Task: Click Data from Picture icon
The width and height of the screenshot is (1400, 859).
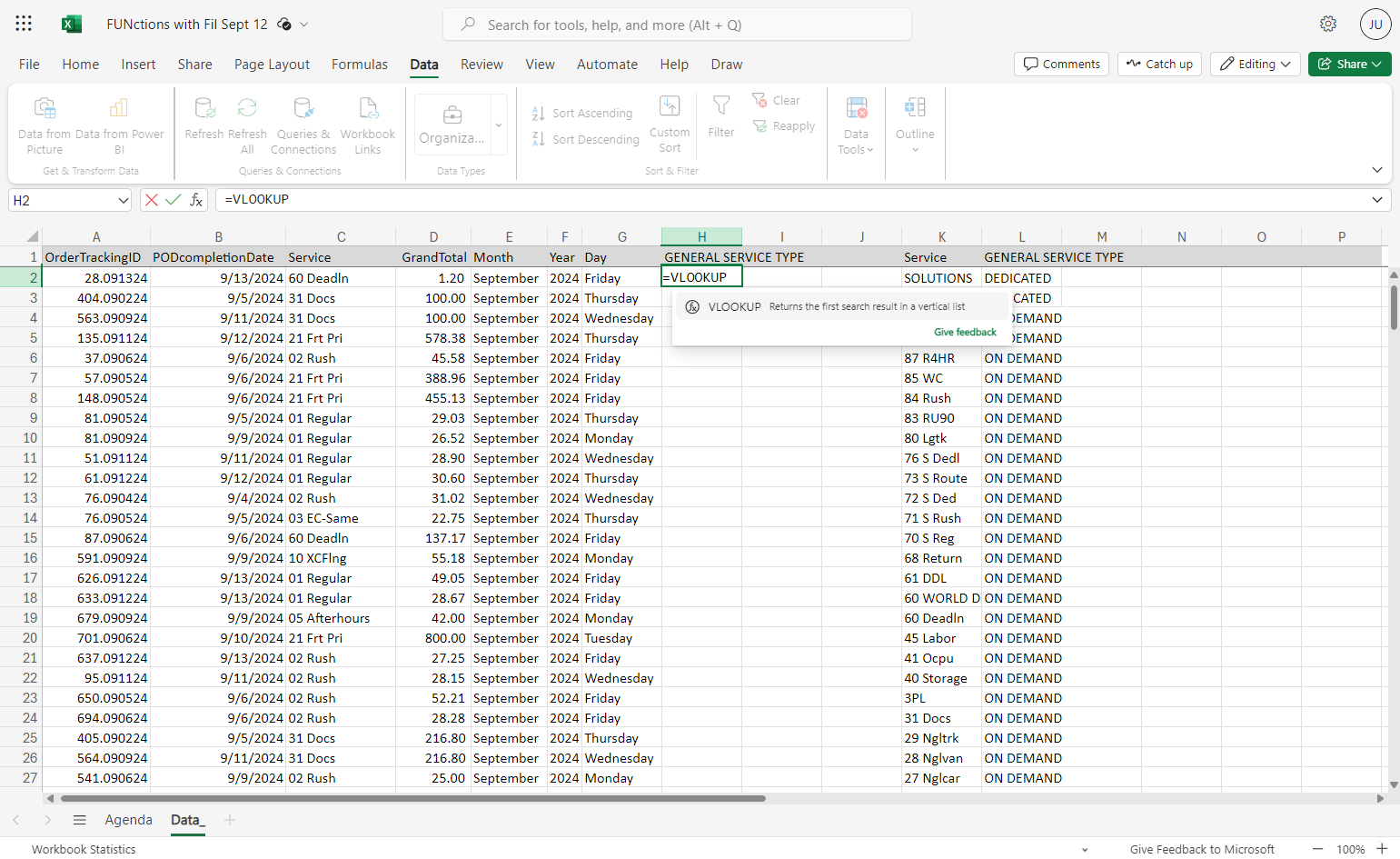Action: point(45,125)
